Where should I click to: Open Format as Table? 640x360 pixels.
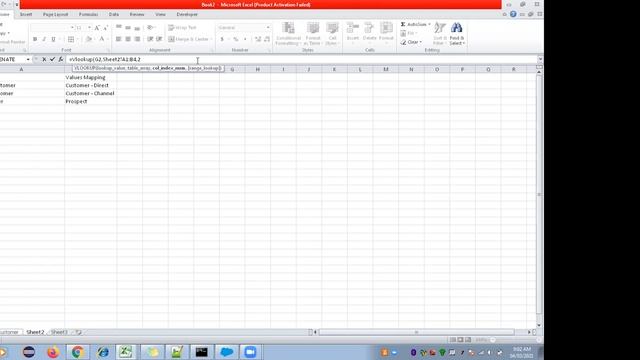pyautogui.click(x=313, y=34)
